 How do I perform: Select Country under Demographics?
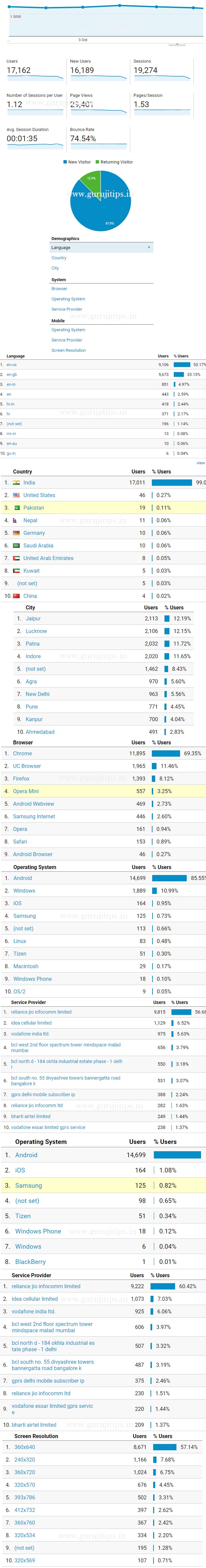coord(59,258)
